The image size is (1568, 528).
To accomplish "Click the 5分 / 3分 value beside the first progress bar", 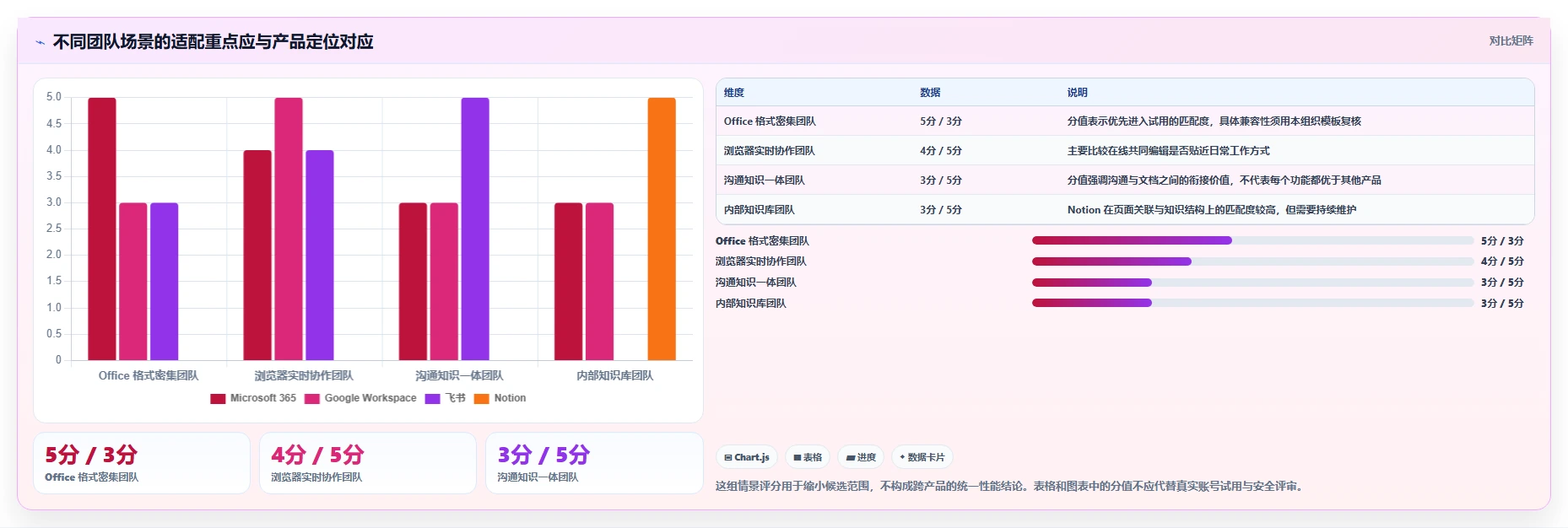I will 1502,240.
